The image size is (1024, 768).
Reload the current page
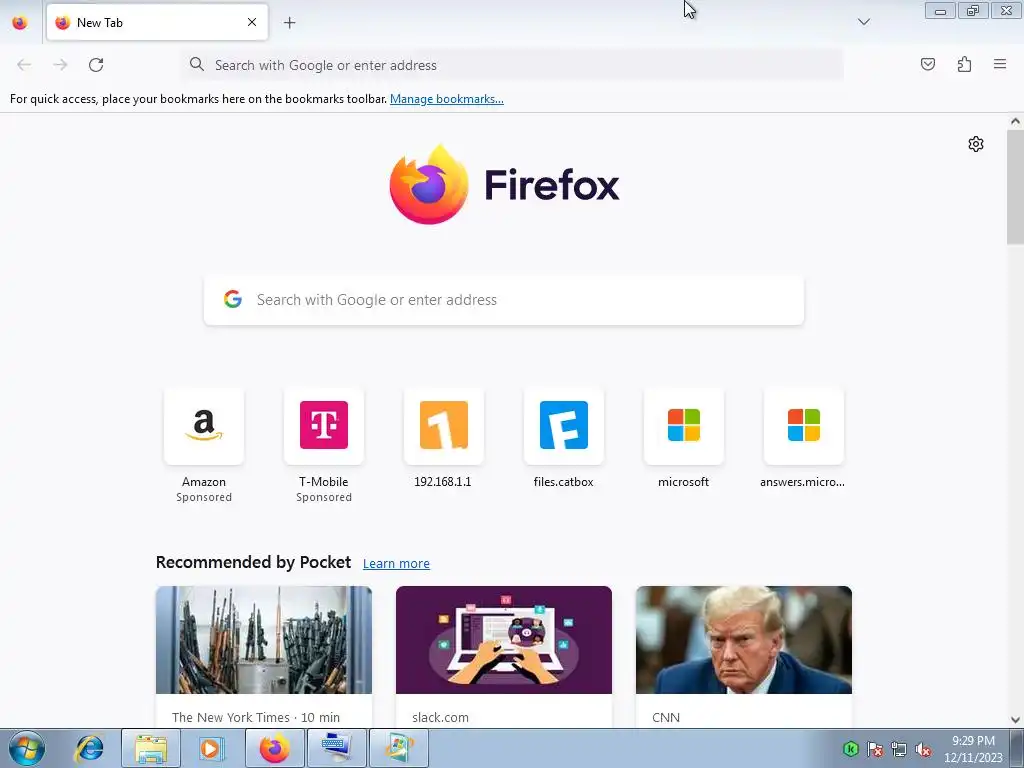(96, 65)
